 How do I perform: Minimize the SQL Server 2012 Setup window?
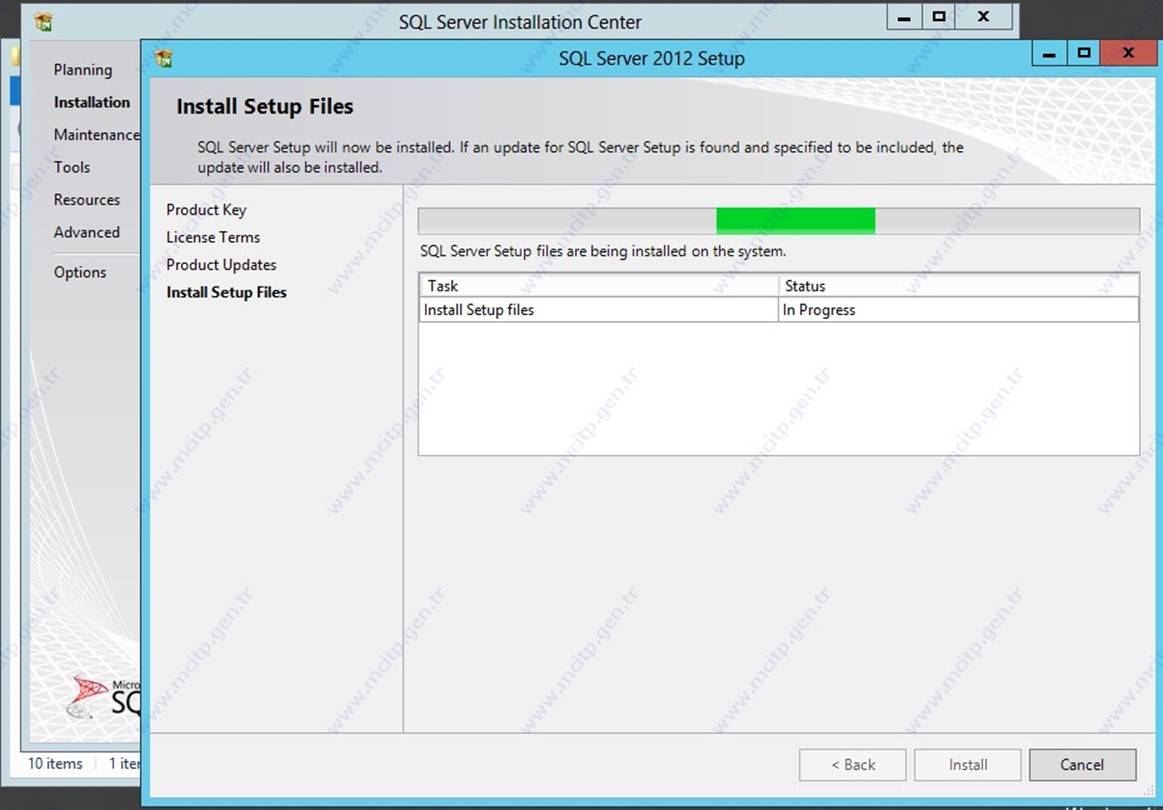coord(1050,53)
